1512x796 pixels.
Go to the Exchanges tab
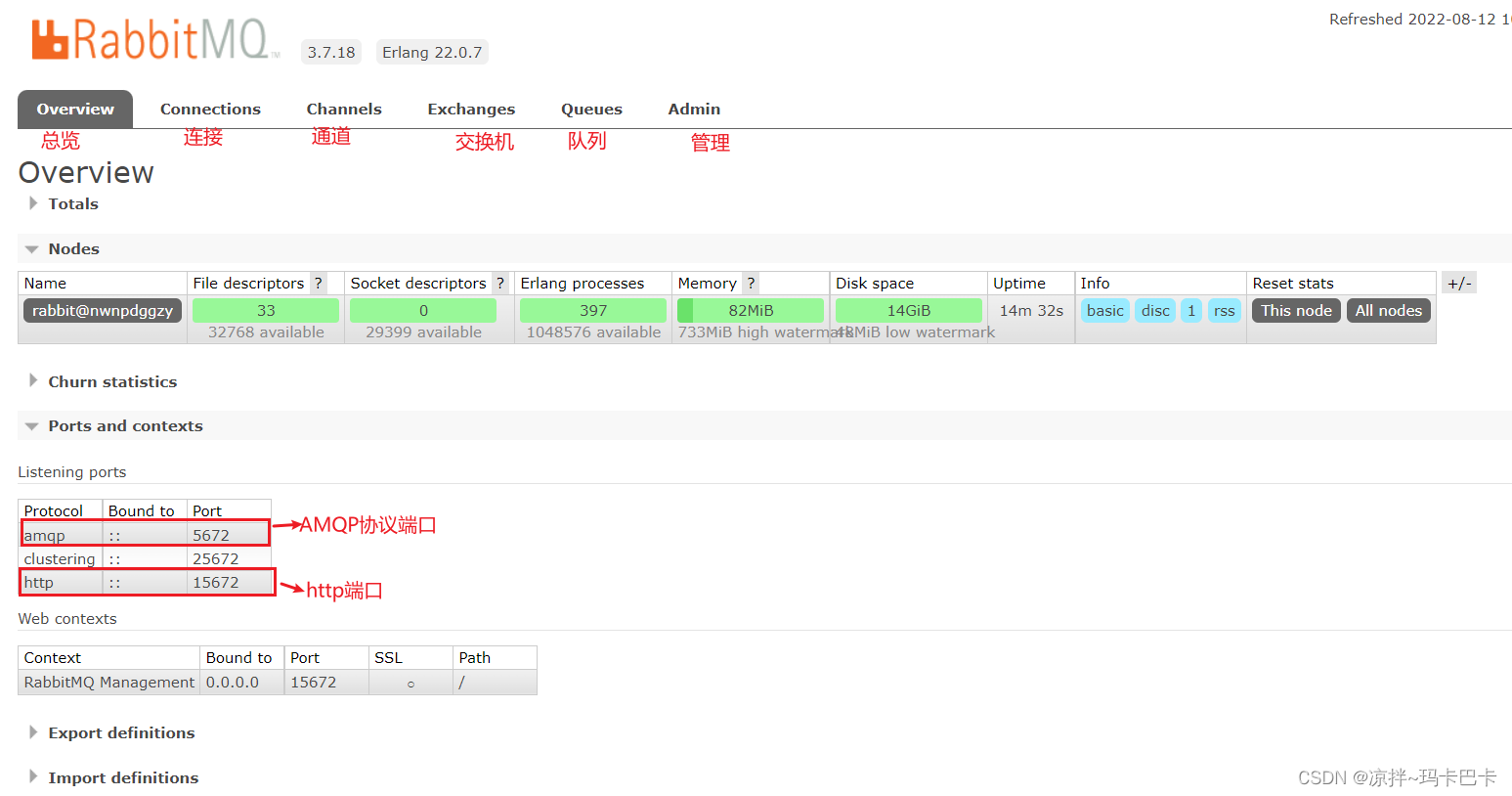tap(471, 110)
